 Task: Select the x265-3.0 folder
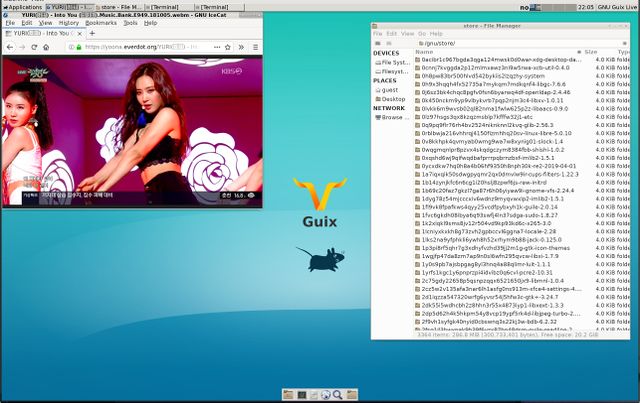pos(522,223)
